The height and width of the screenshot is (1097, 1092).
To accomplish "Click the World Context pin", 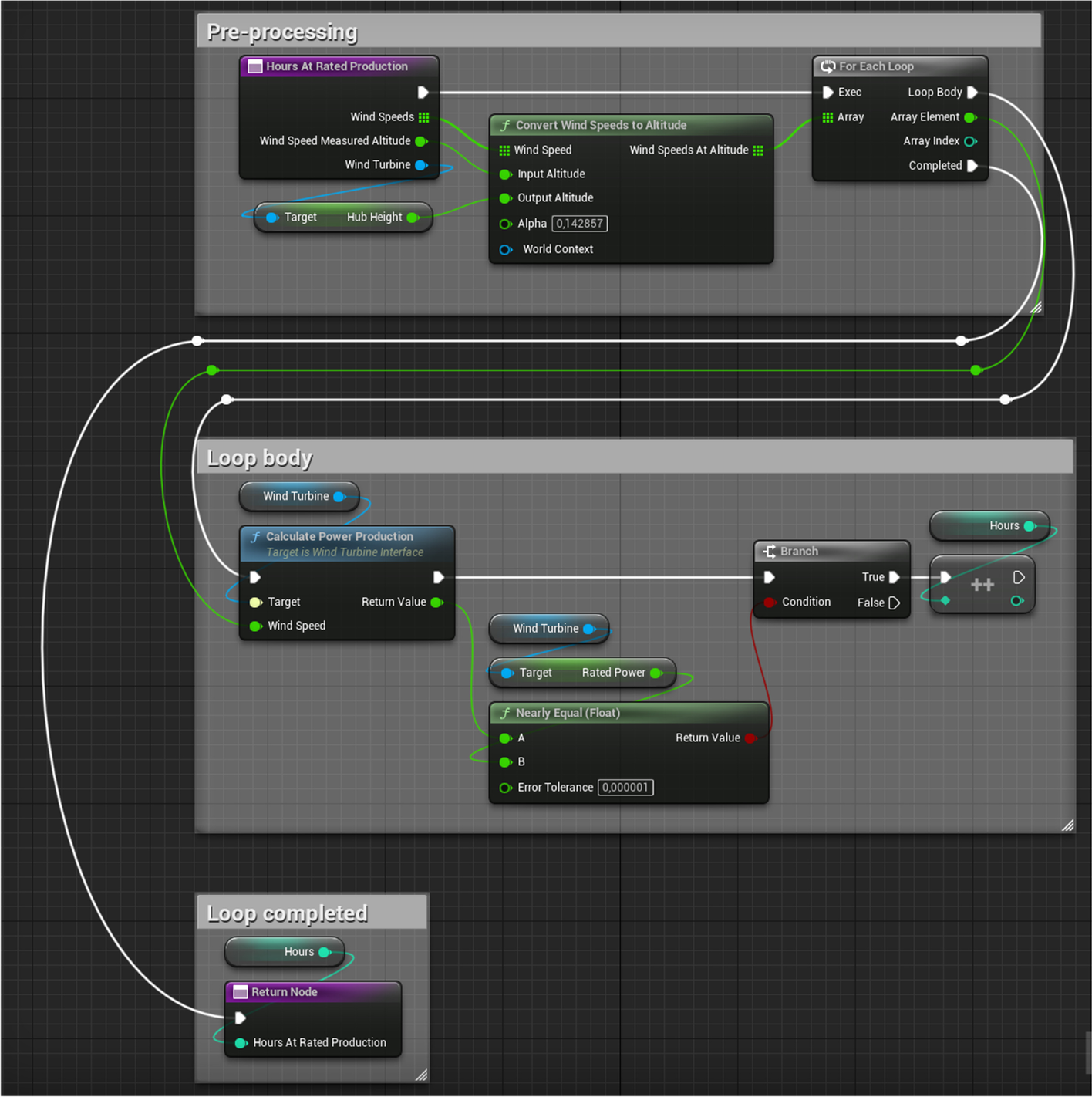I will click(x=505, y=249).
